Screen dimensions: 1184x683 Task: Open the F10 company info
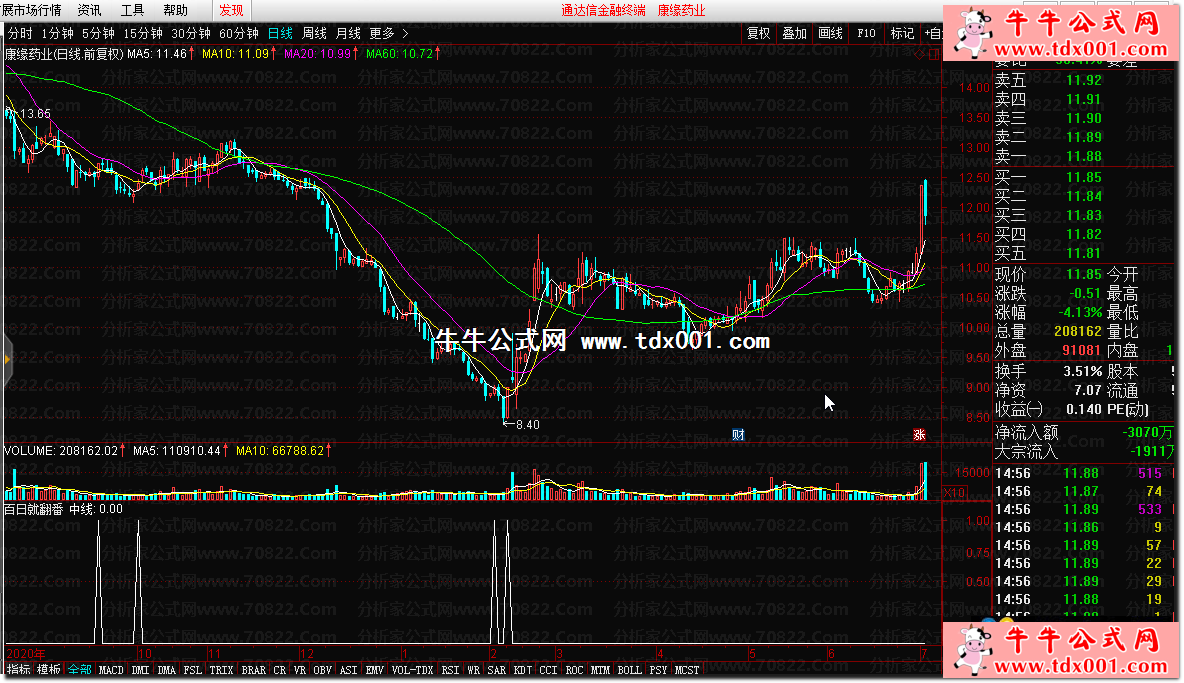click(x=866, y=33)
